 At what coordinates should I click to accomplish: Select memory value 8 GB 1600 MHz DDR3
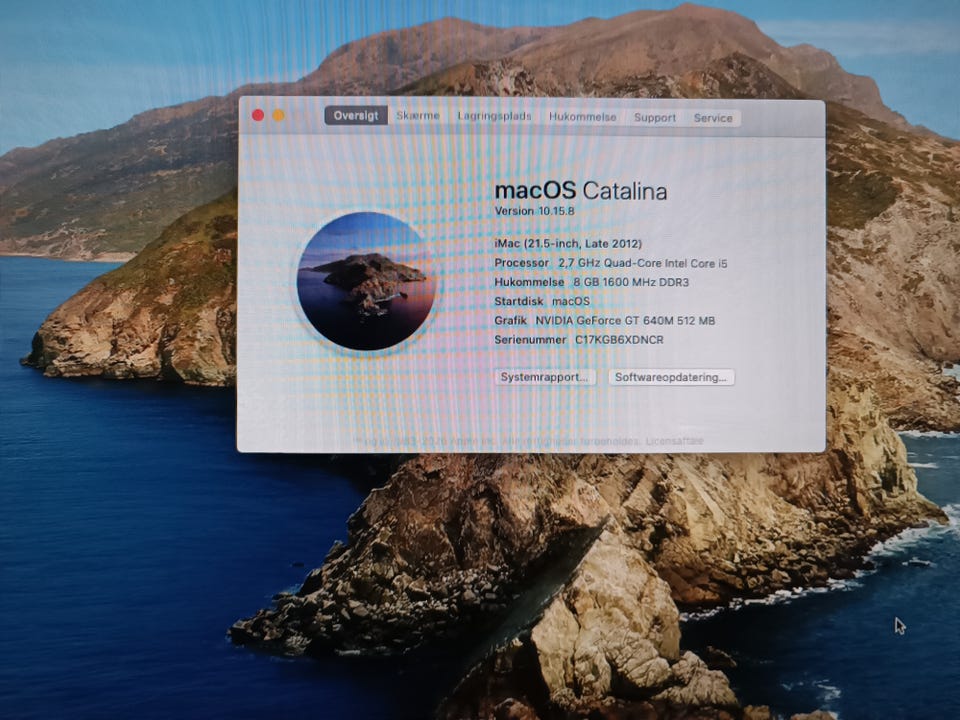(631, 282)
